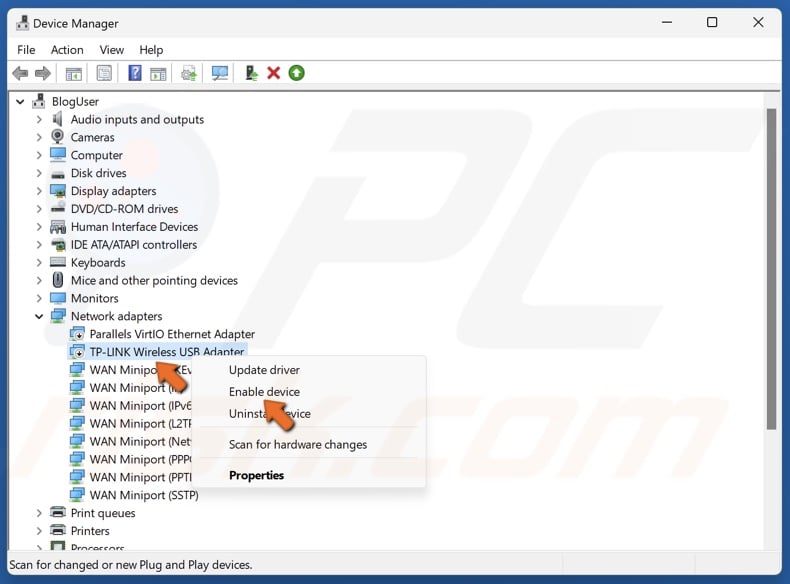Select the BlogUser root label
The height and width of the screenshot is (584, 790).
tap(75, 101)
